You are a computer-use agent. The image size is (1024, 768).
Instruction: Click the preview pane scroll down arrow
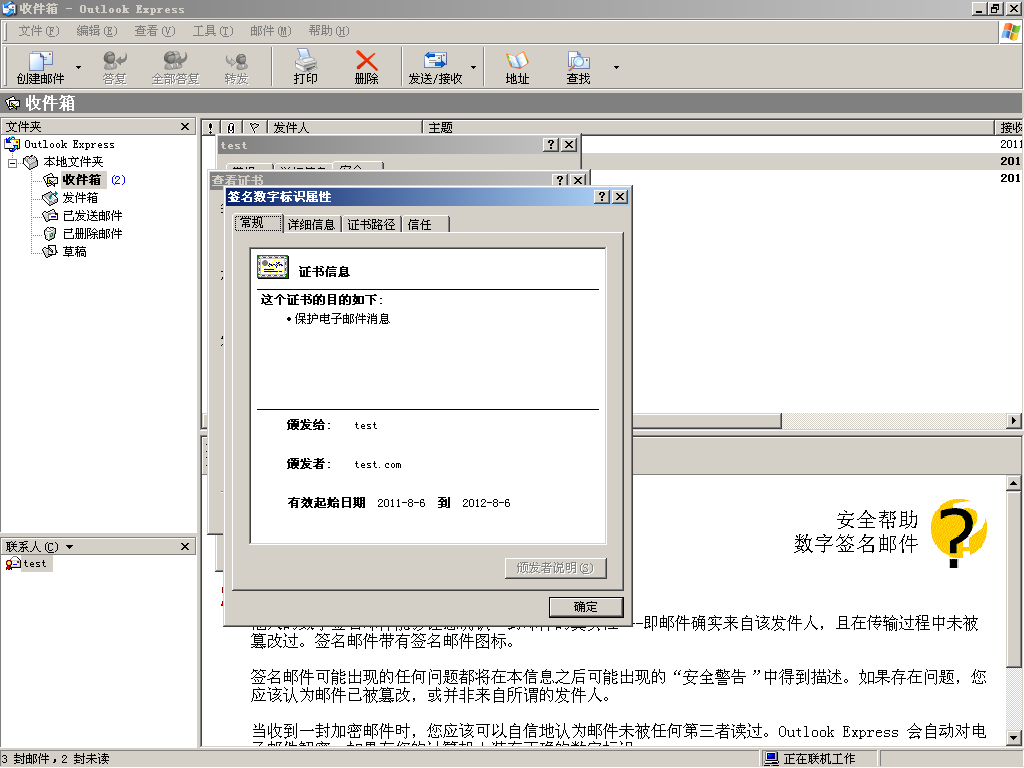[x=1014, y=738]
